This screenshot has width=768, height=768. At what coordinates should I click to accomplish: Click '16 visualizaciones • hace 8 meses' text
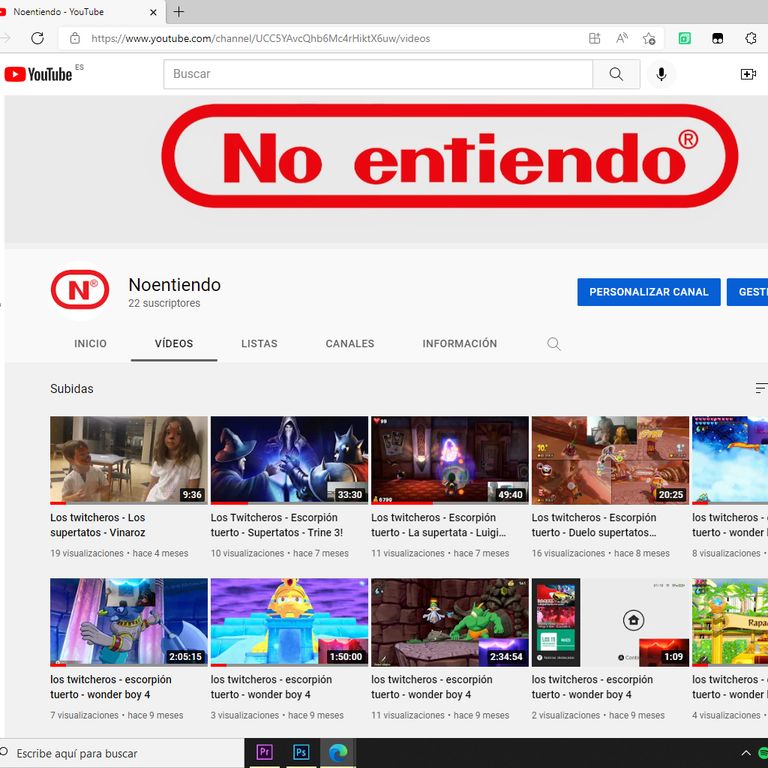600,553
